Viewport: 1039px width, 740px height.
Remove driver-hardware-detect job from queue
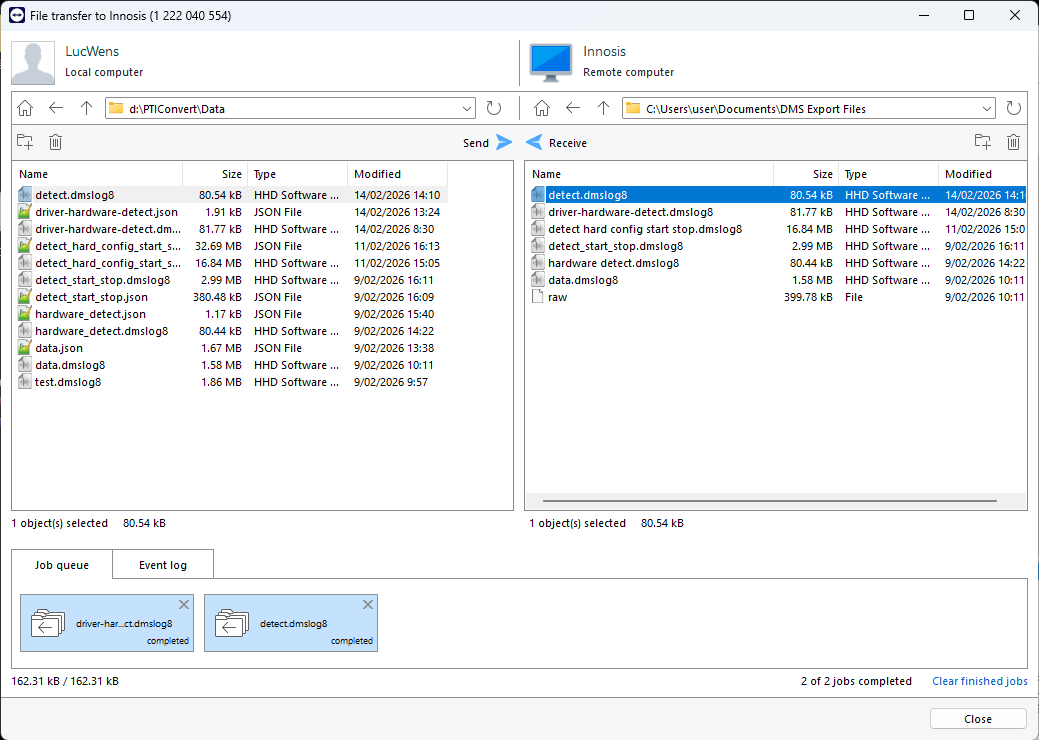[183, 605]
